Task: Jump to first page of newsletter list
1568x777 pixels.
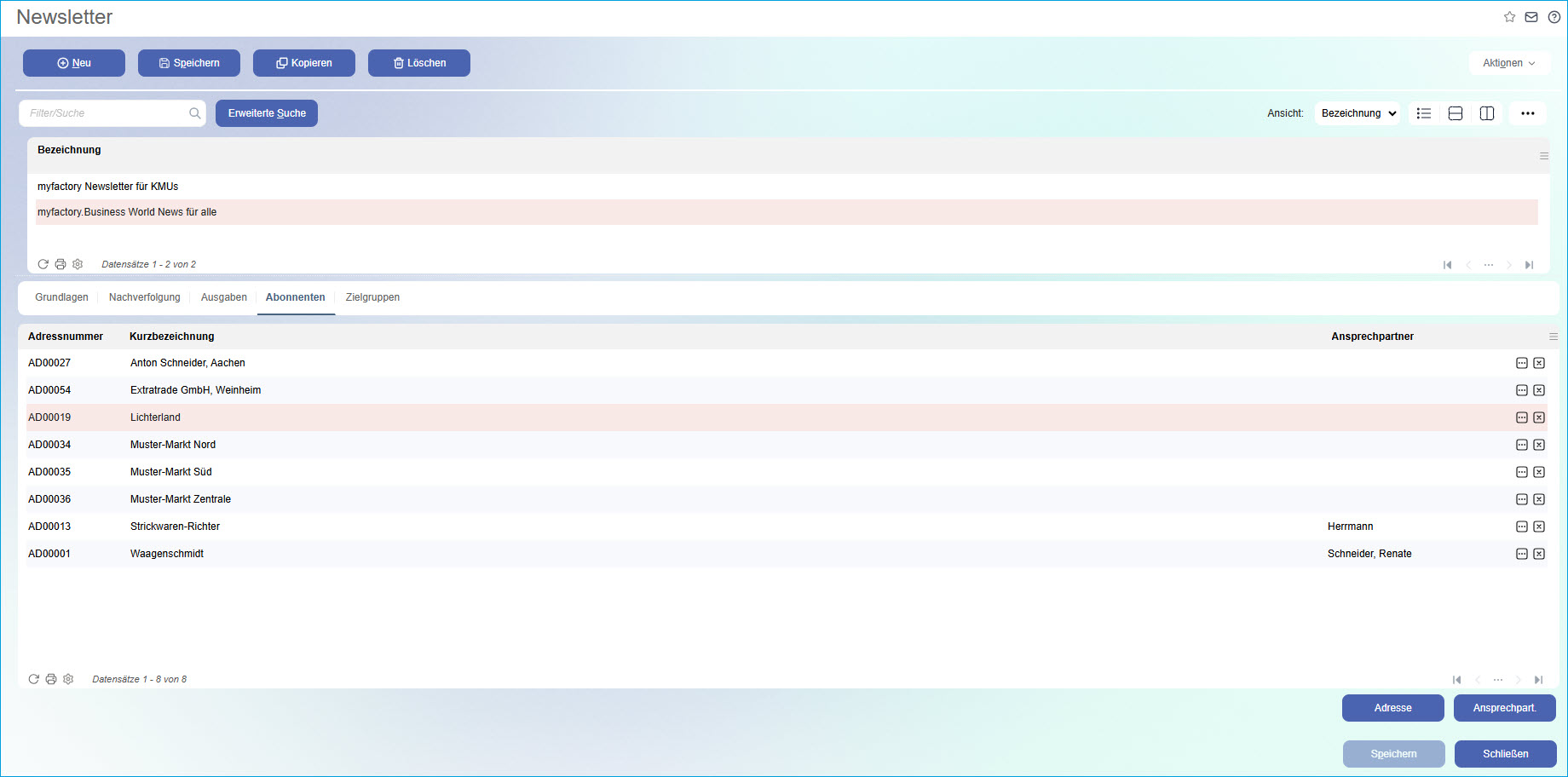Action: (x=1447, y=265)
